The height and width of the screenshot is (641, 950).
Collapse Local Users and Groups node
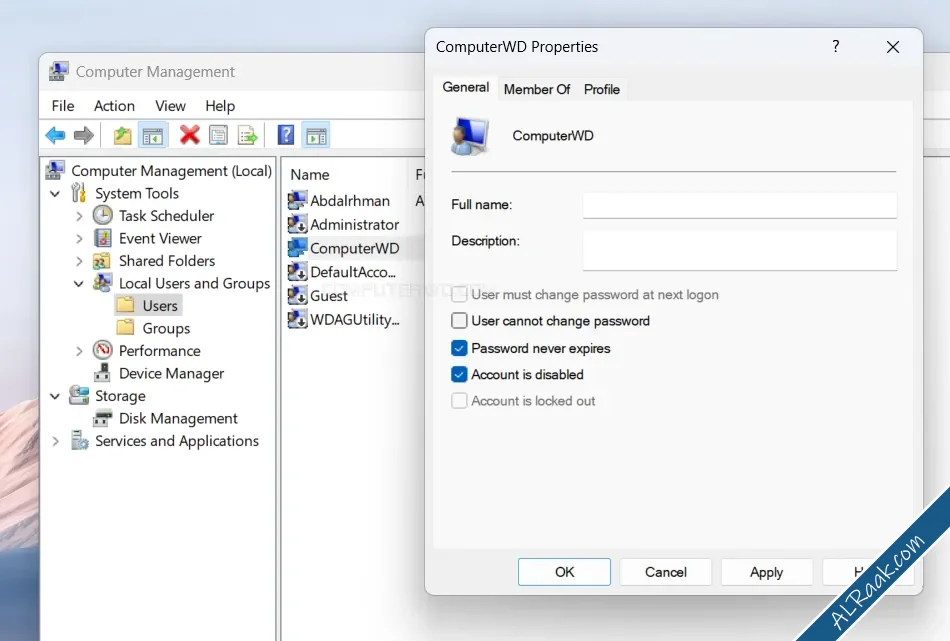tap(79, 284)
